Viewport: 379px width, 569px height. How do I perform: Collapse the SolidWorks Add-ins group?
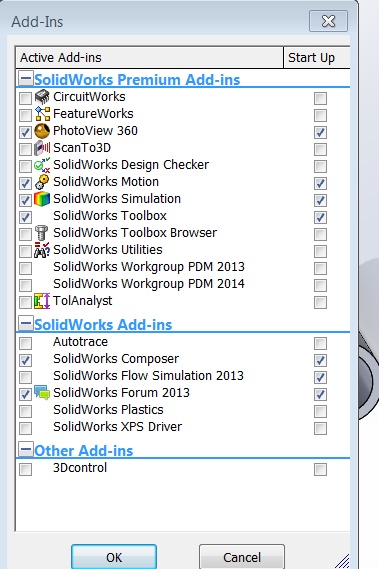coord(25,323)
